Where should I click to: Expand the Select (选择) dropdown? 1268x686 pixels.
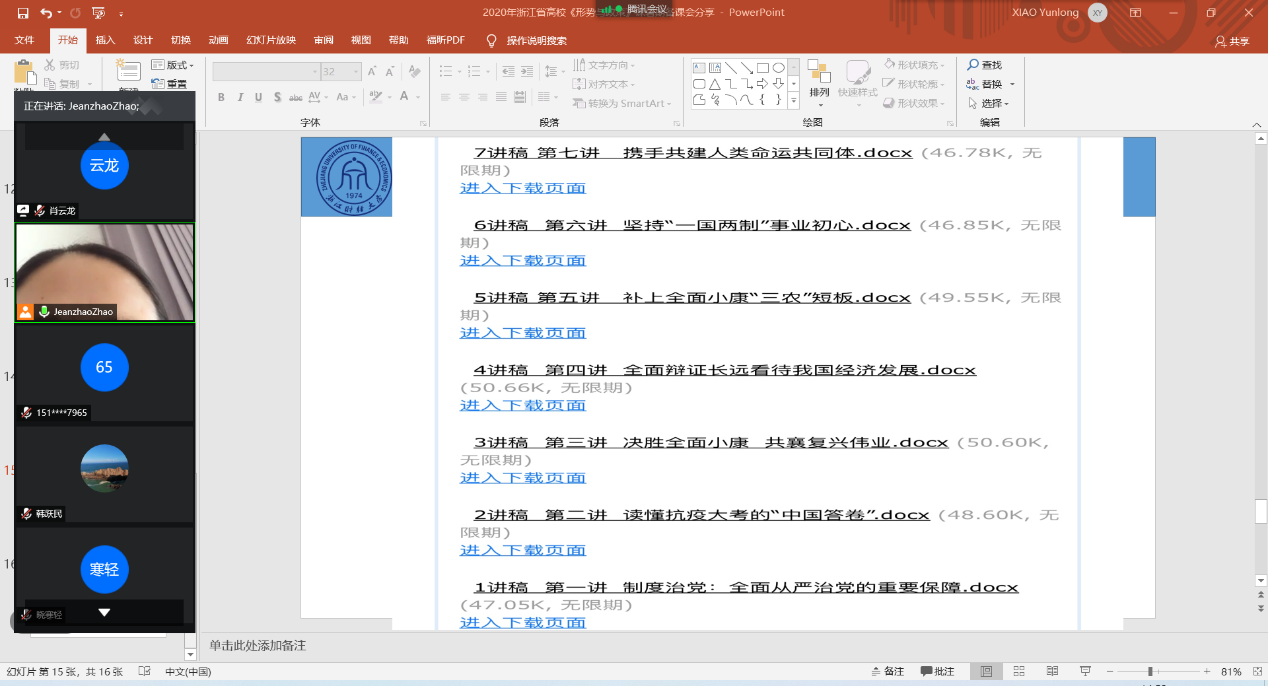[995, 104]
